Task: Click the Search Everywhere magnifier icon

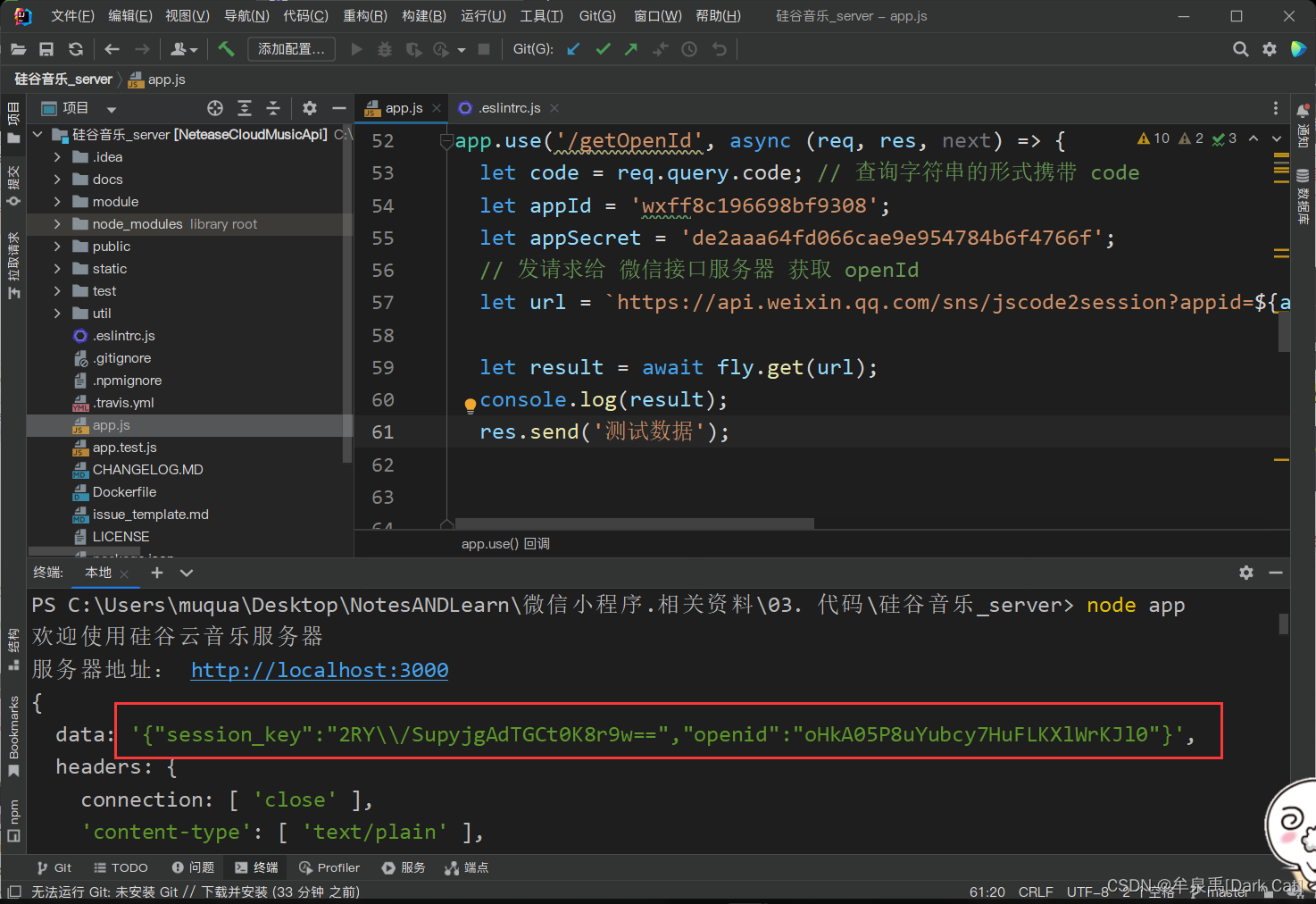Action: pos(1240,49)
